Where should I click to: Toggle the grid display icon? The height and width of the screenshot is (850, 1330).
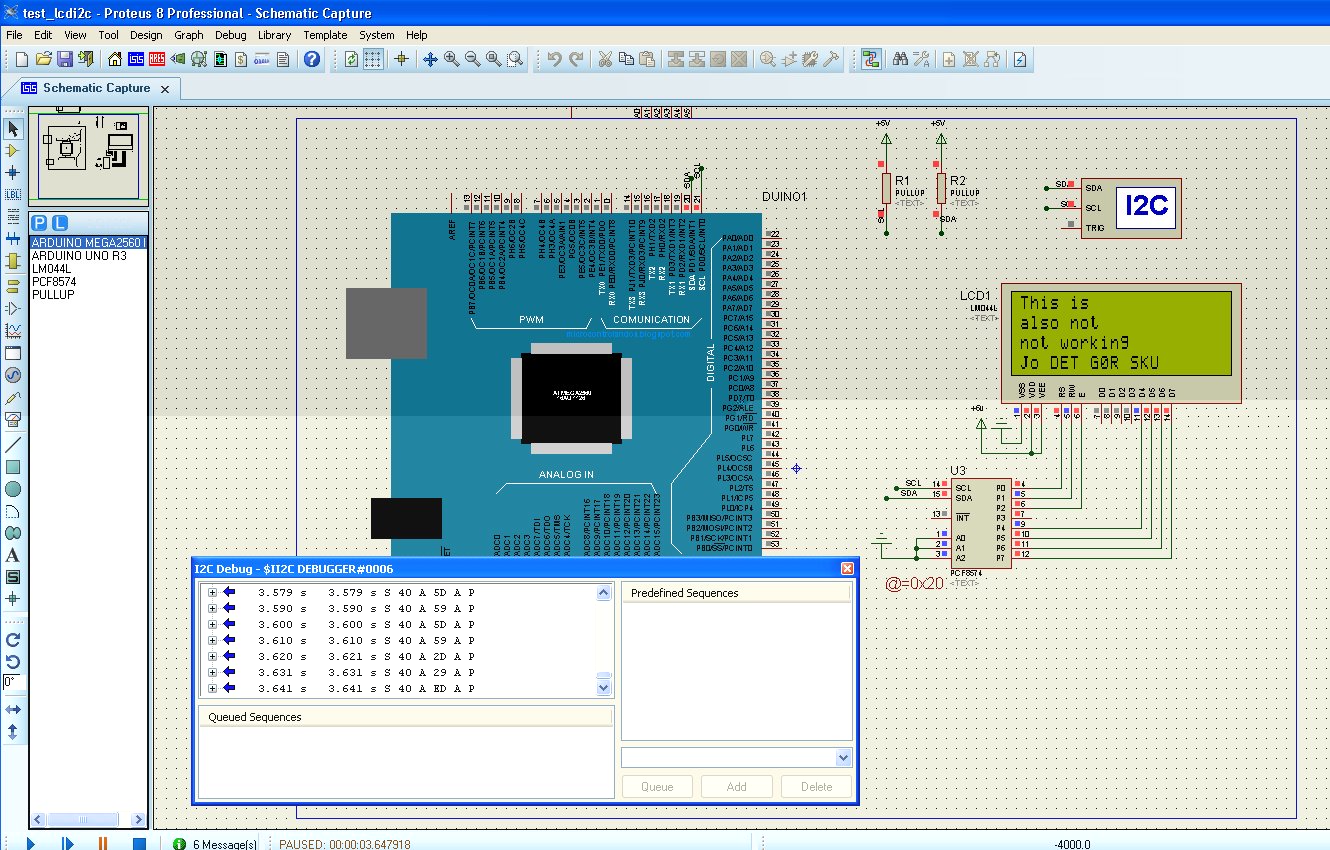coord(373,60)
